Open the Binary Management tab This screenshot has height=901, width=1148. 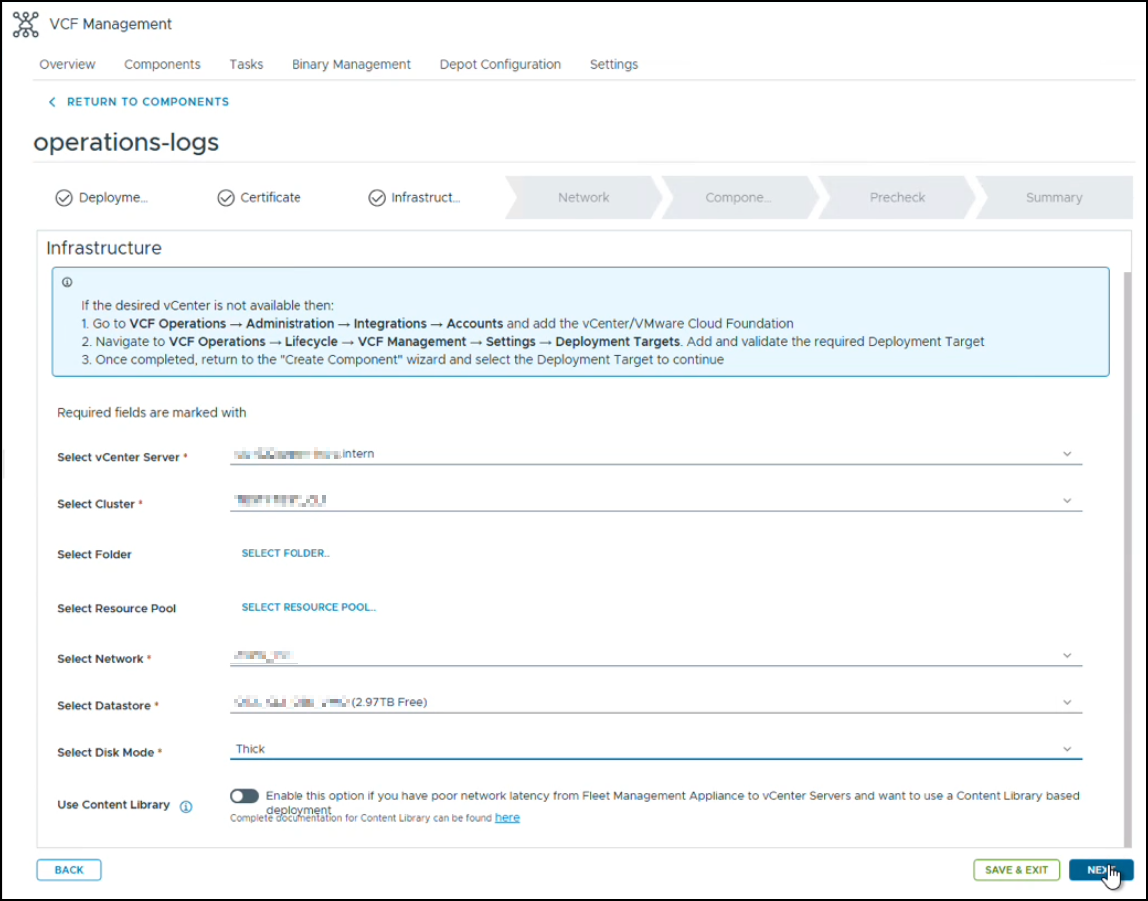coord(351,64)
